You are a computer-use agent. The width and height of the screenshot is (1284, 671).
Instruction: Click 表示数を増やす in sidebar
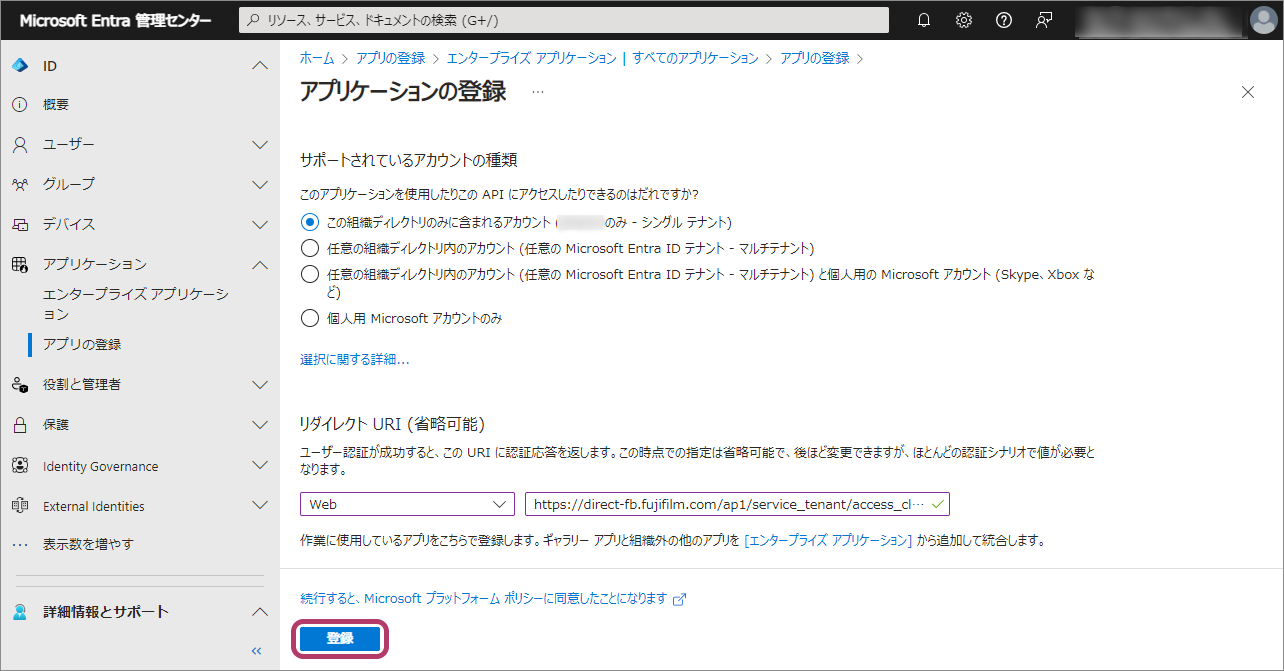tap(88, 545)
